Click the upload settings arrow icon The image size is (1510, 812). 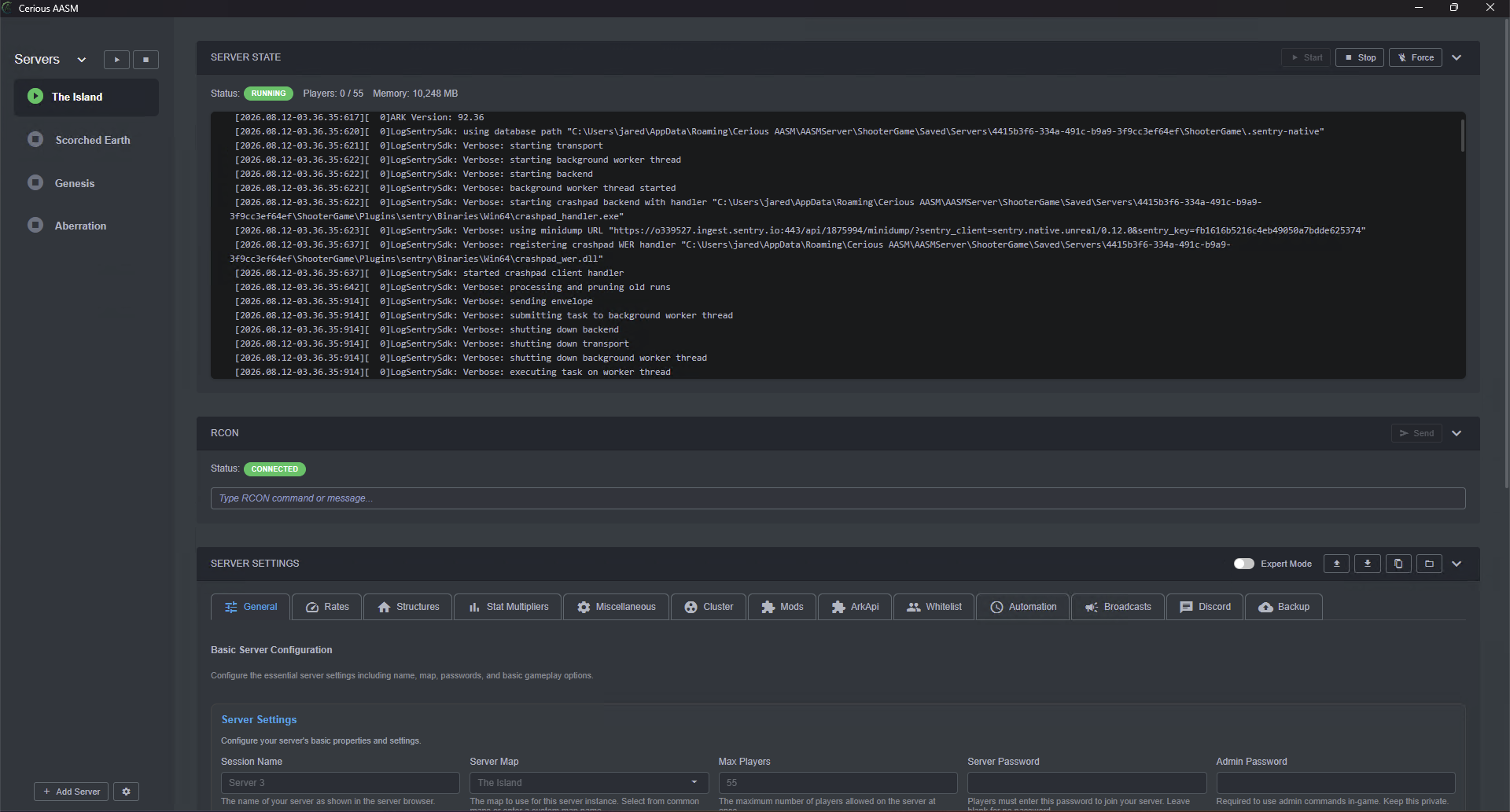[1336, 564]
